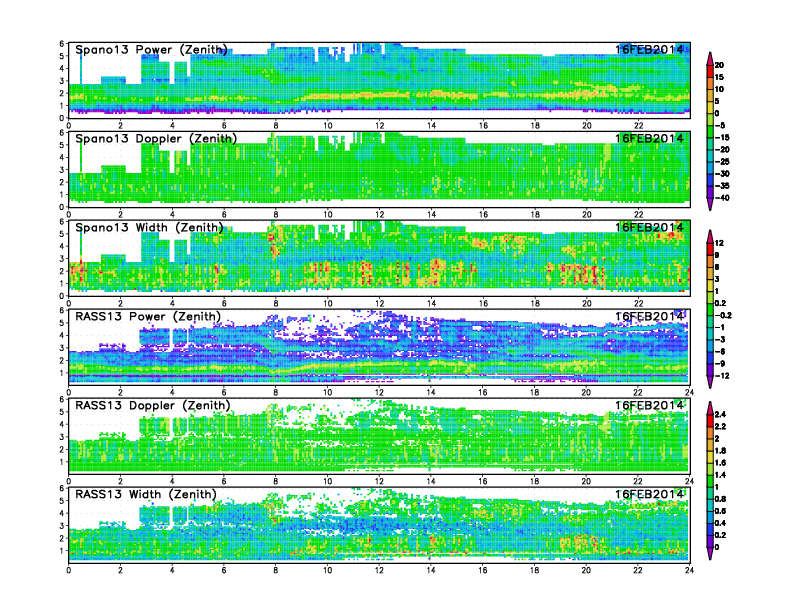Click the yellow segment near 1.6 on bottom colorbar

[710, 456]
